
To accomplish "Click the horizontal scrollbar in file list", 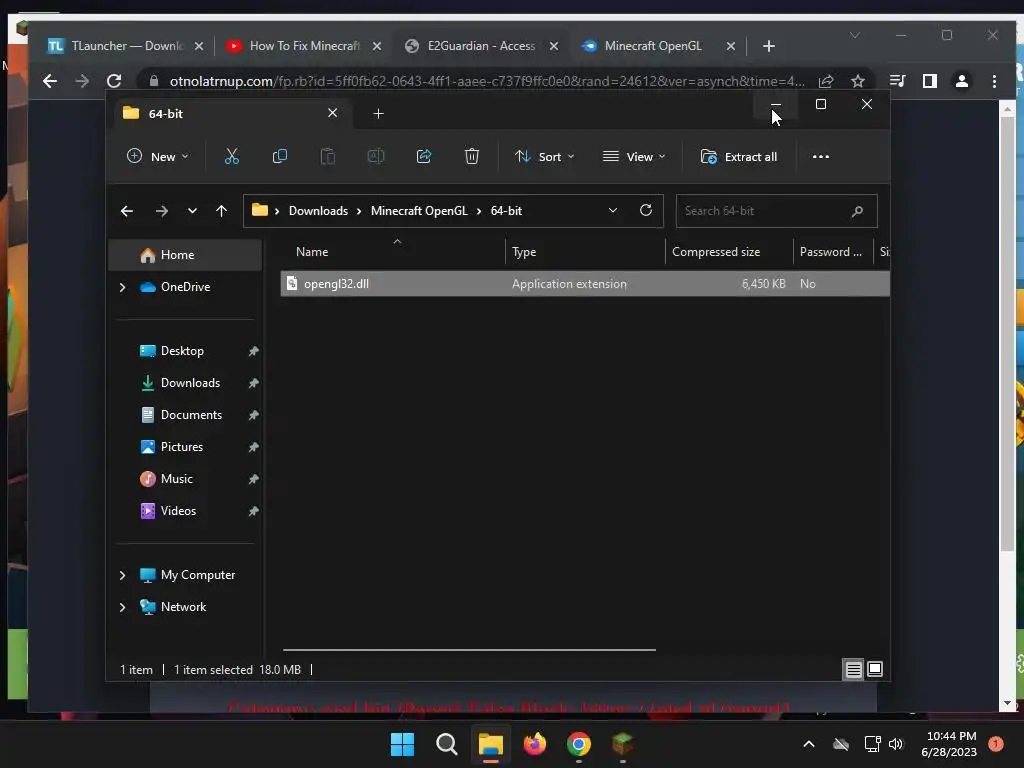I will (x=469, y=650).
